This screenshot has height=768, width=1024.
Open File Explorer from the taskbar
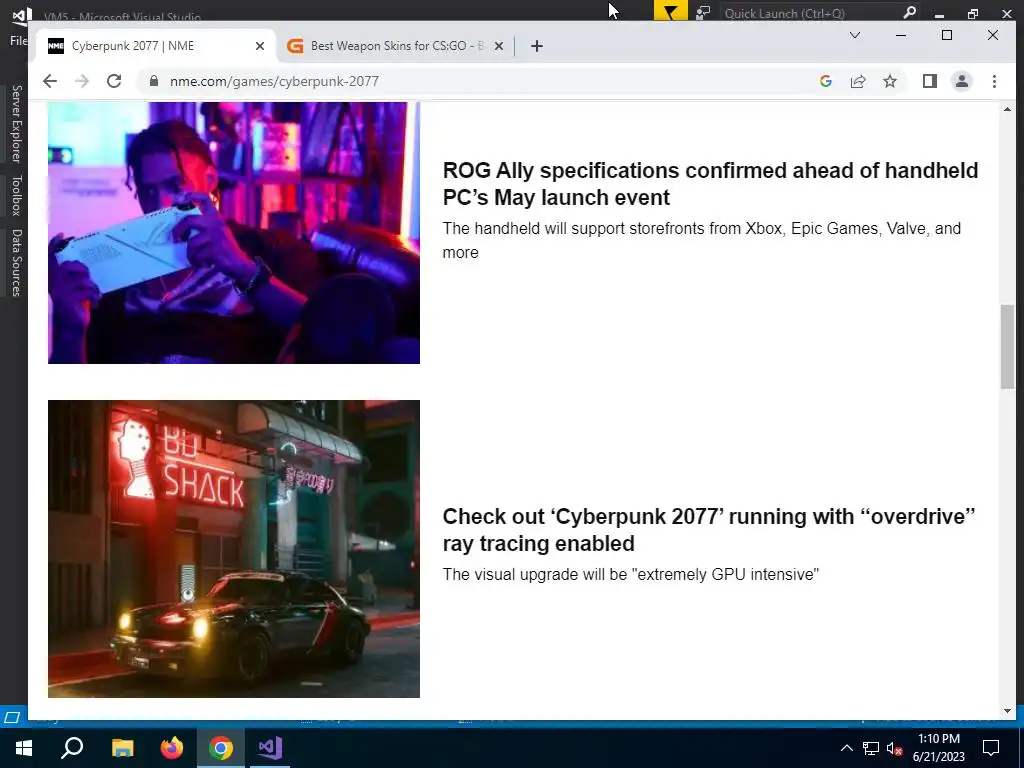coord(122,748)
